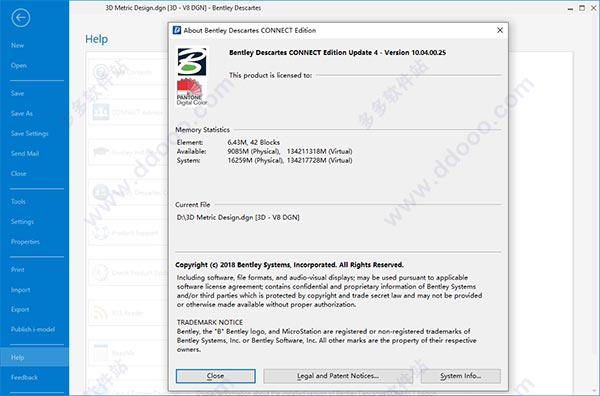Screen dimensions: 600x396
Task: Click the 'TRADEMARK NOTICE' heading
Action: tap(210, 322)
